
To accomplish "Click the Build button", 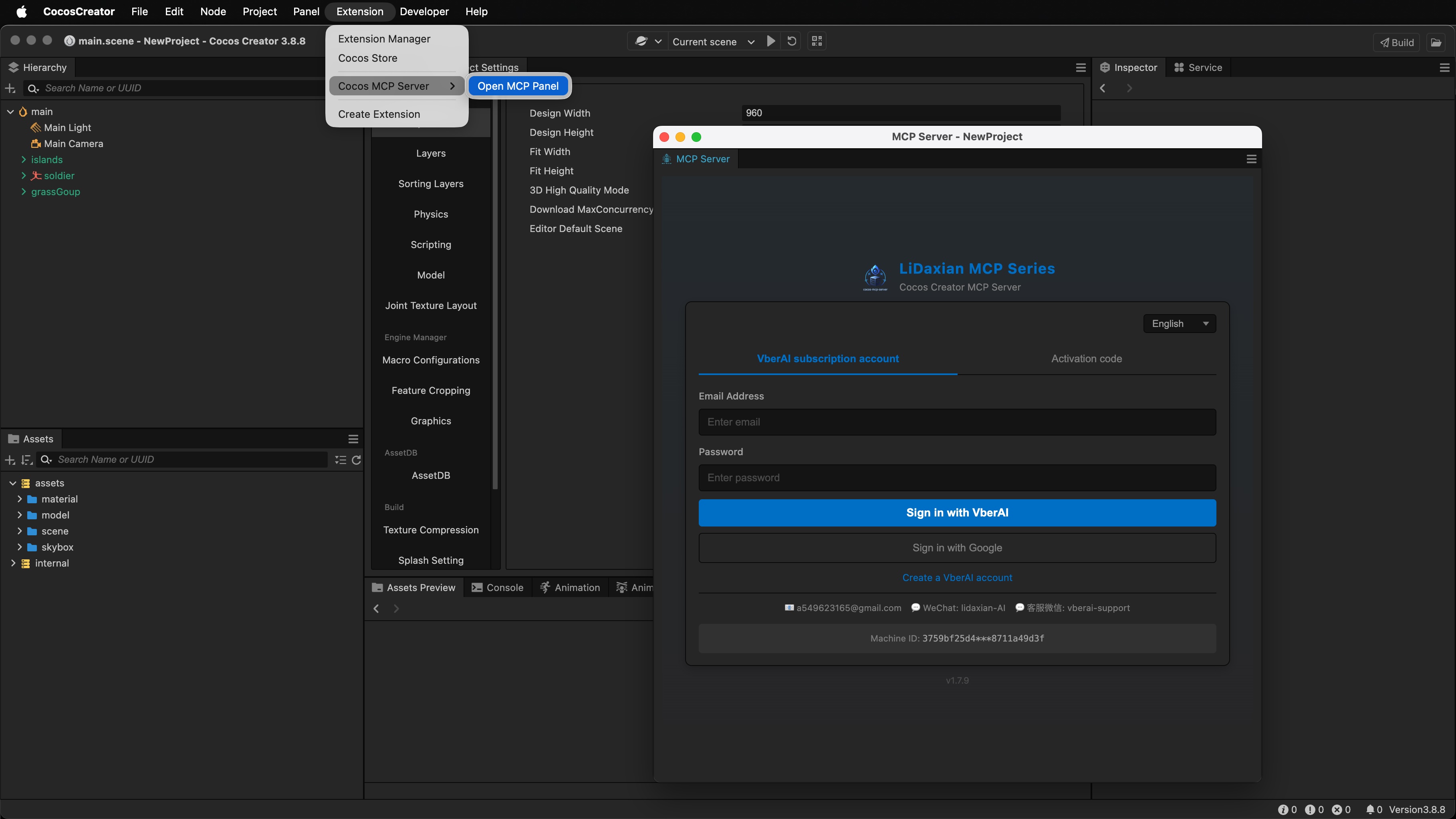I will point(1397,42).
